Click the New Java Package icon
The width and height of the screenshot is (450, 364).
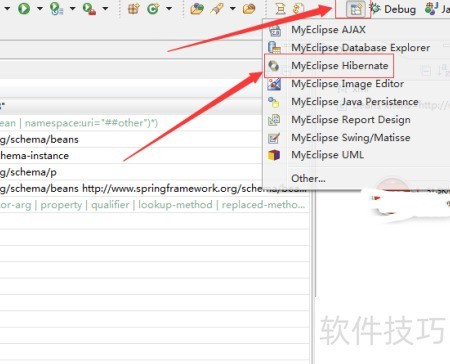pyautogui.click(x=134, y=8)
